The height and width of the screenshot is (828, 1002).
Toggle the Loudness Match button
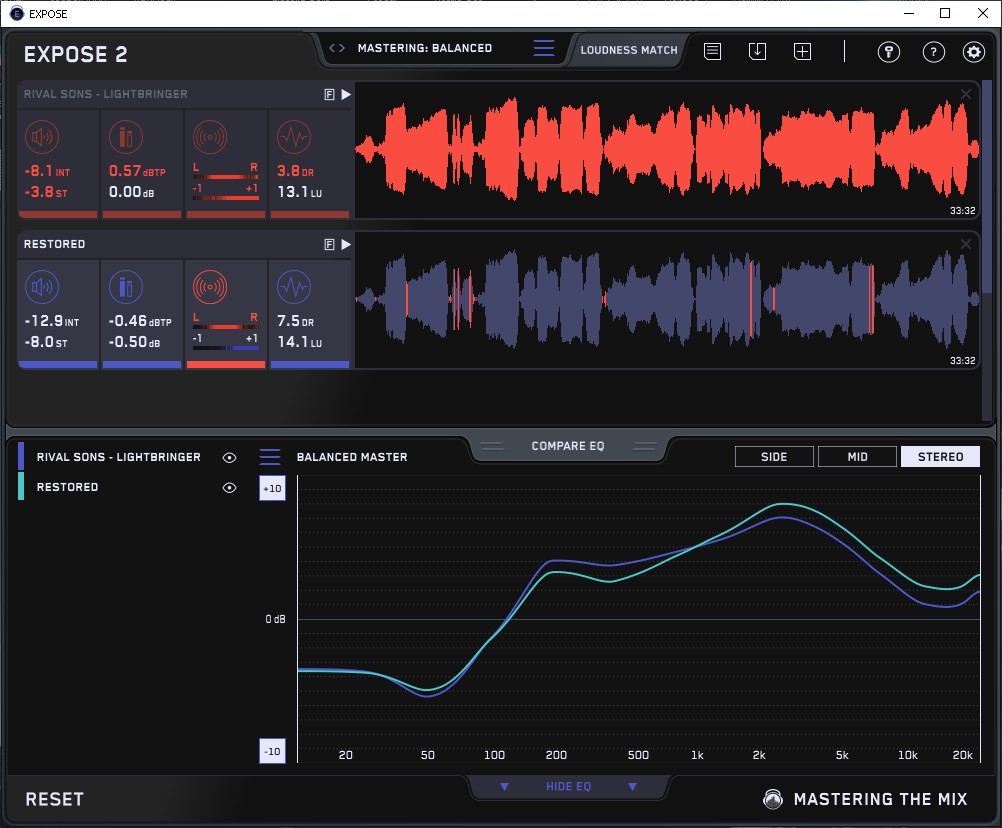[629, 49]
